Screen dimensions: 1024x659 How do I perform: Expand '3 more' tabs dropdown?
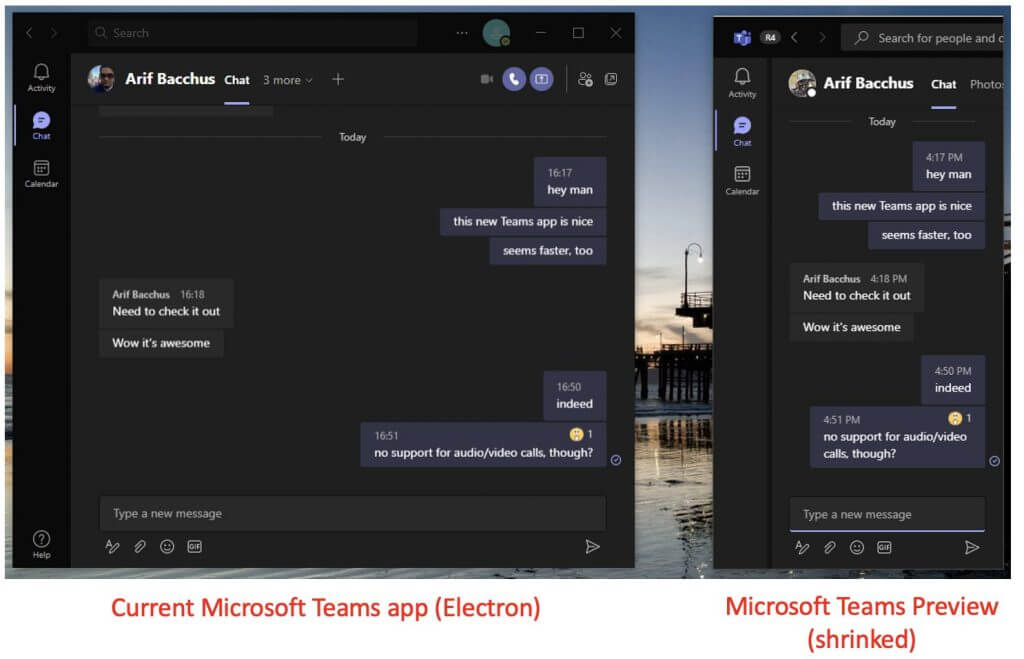pyautogui.click(x=288, y=80)
